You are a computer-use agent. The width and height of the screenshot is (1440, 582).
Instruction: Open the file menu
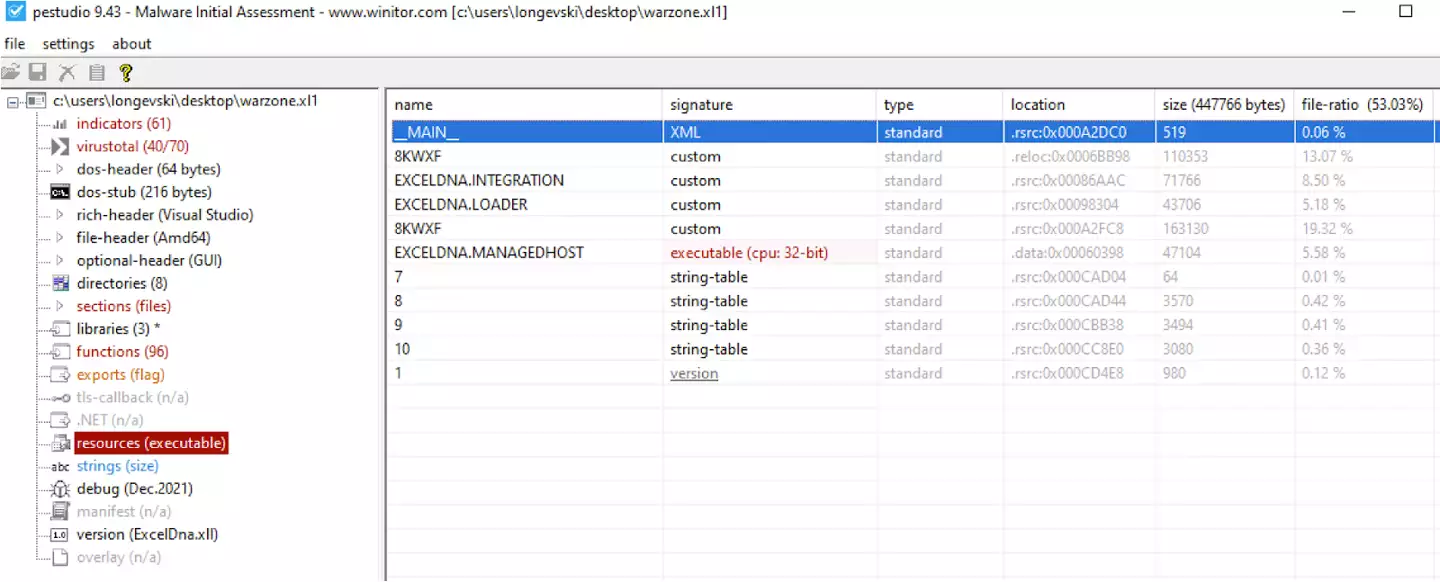pyautogui.click(x=15, y=44)
